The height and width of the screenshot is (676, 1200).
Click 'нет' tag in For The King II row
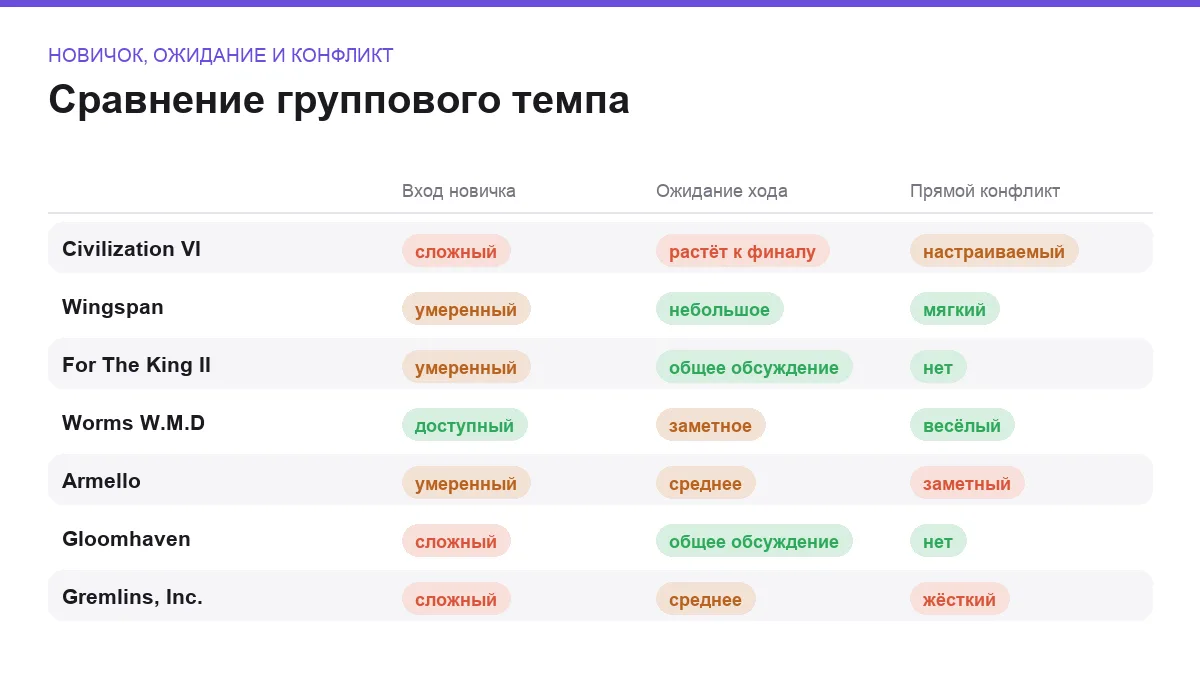(x=938, y=367)
